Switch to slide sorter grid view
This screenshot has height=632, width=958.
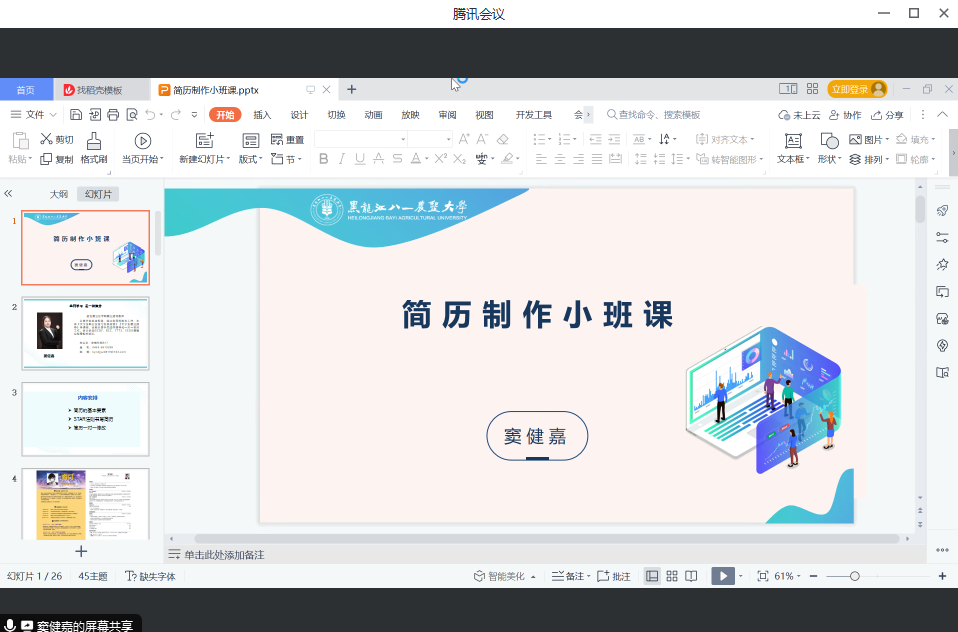pos(672,576)
